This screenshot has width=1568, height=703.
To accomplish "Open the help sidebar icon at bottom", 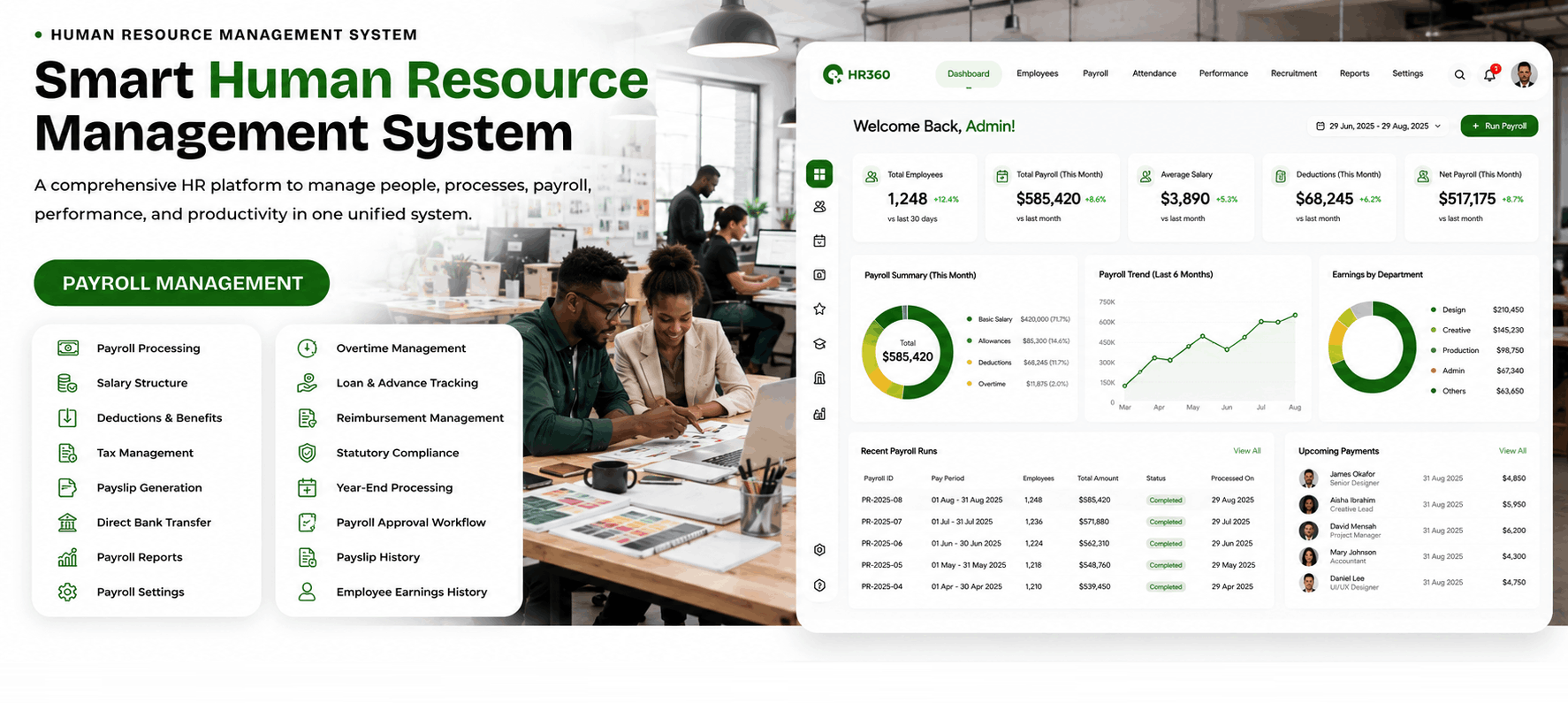I will point(819,585).
